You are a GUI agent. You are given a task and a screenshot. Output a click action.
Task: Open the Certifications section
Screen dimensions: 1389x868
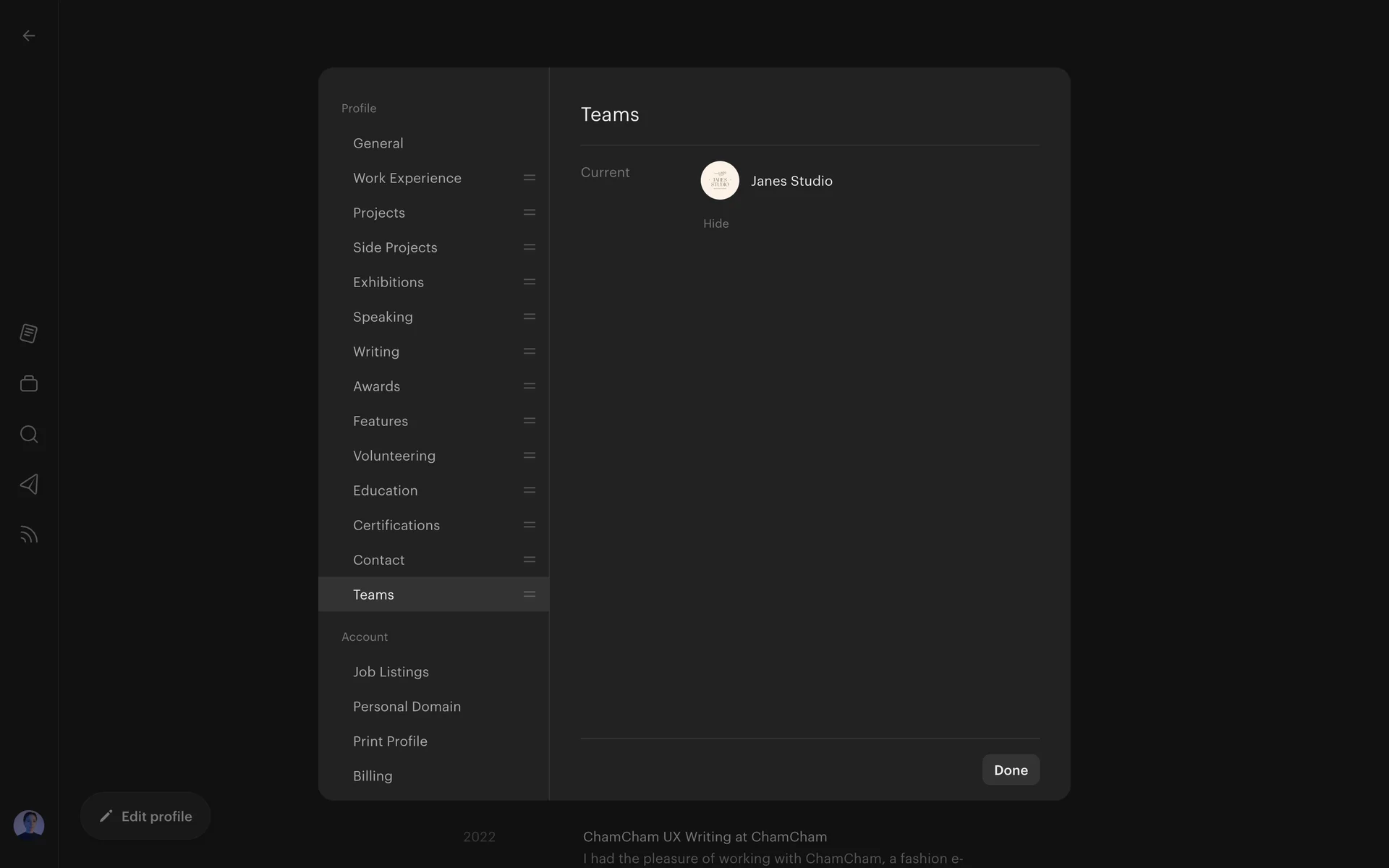click(x=396, y=525)
